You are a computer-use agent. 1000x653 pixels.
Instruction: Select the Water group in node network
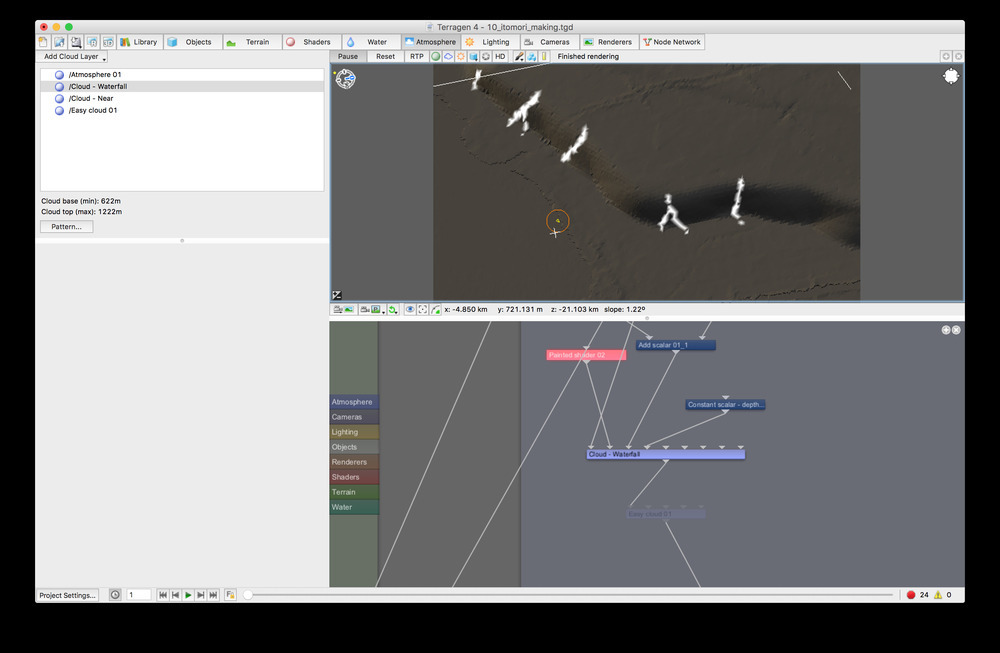click(x=354, y=507)
